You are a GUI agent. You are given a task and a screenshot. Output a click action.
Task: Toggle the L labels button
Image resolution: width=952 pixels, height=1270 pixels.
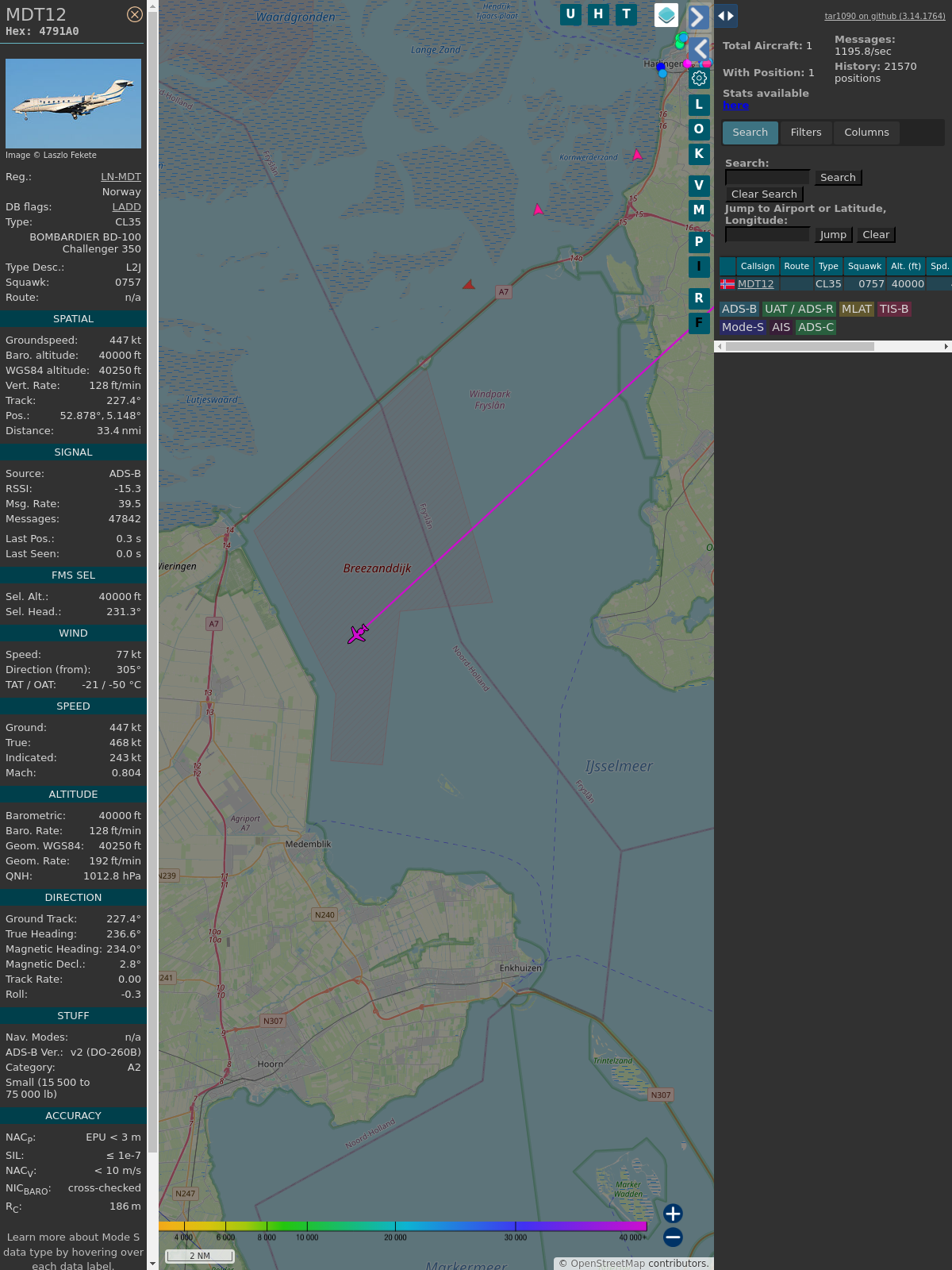click(699, 105)
